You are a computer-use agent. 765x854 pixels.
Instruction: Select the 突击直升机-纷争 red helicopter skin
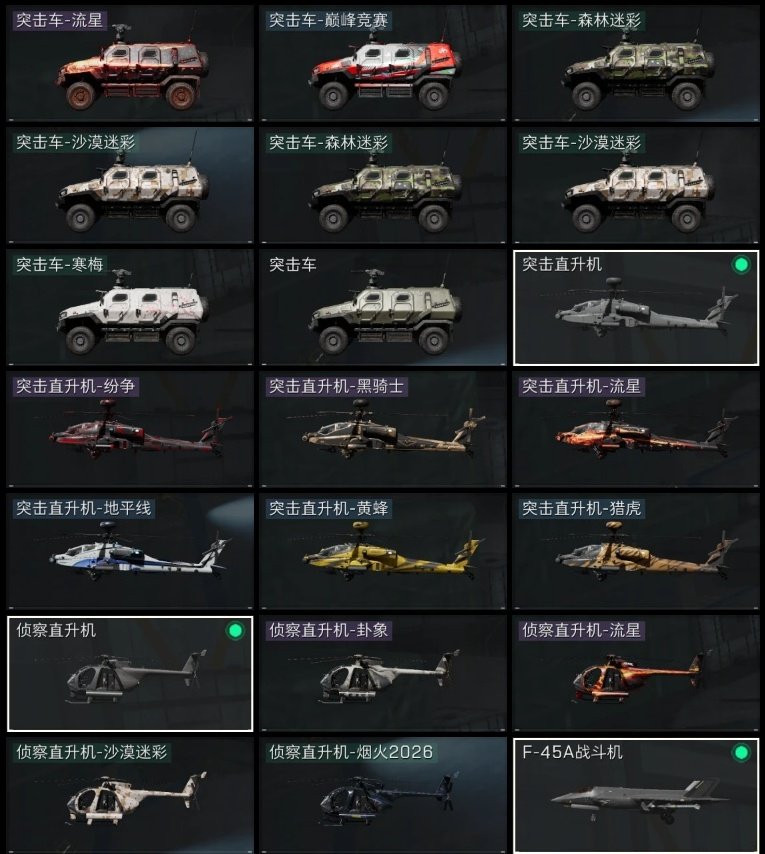coord(130,430)
